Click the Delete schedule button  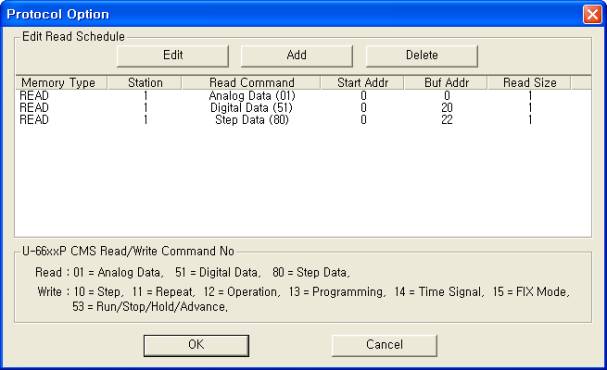pos(422,56)
